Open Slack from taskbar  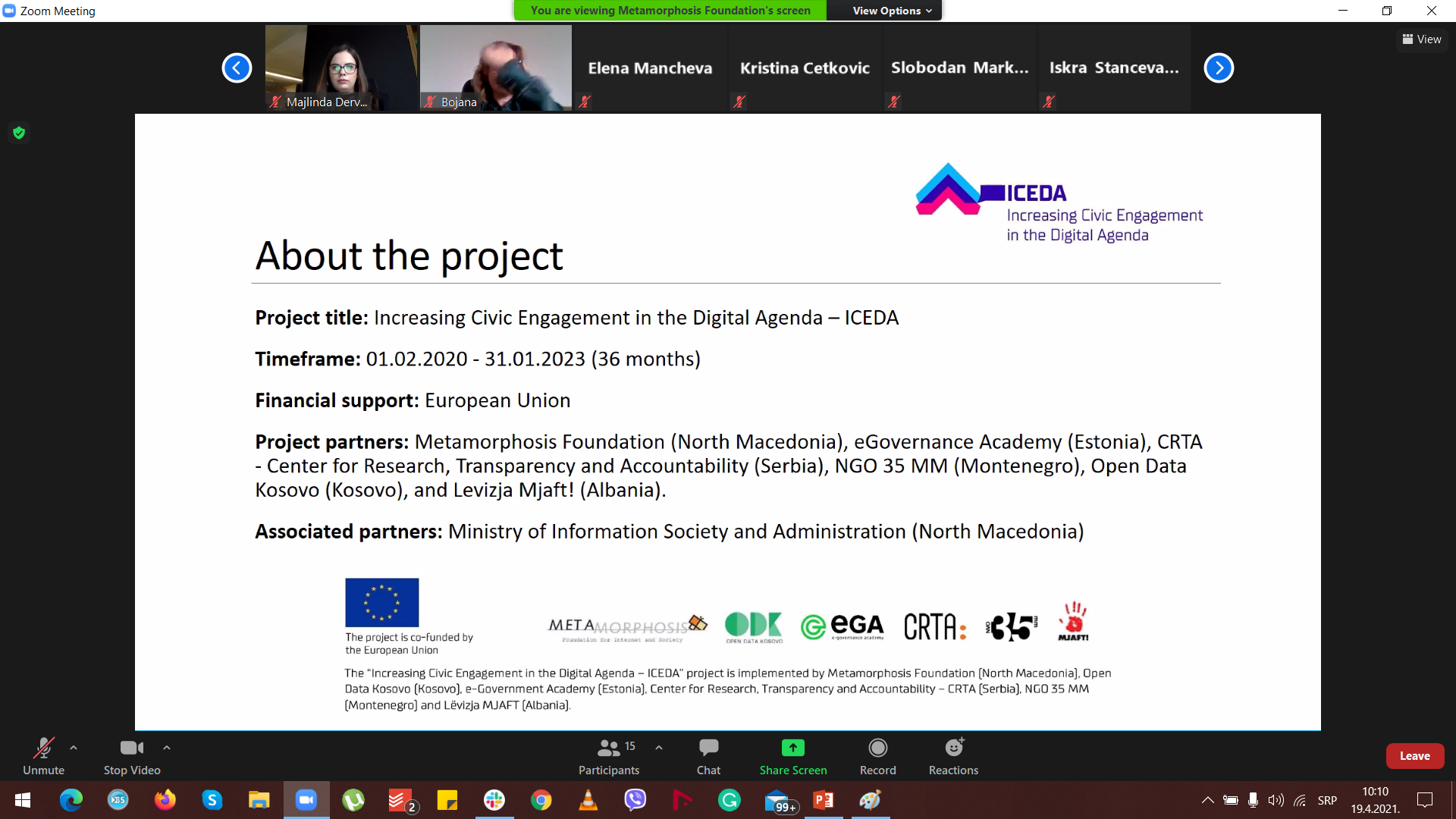[x=494, y=800]
